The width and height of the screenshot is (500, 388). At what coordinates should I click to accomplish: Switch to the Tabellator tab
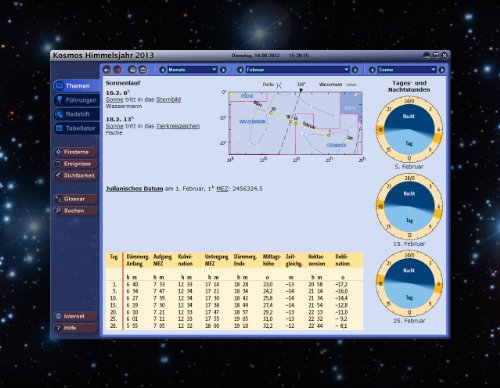(77, 128)
